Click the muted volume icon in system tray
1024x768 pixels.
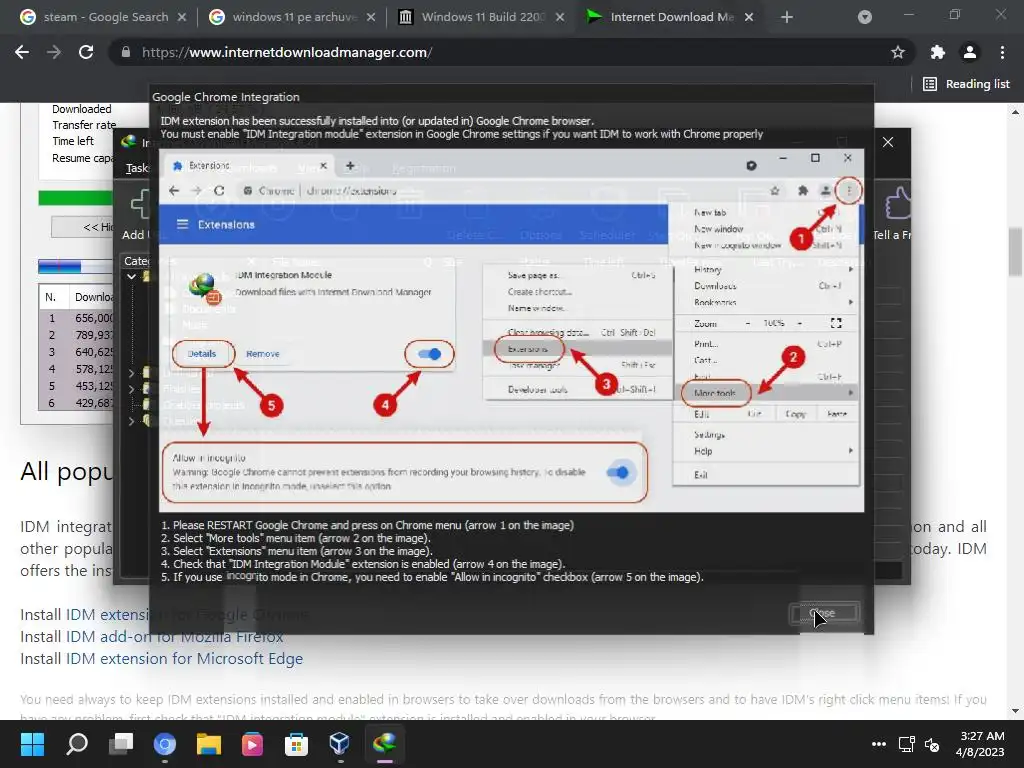932,744
